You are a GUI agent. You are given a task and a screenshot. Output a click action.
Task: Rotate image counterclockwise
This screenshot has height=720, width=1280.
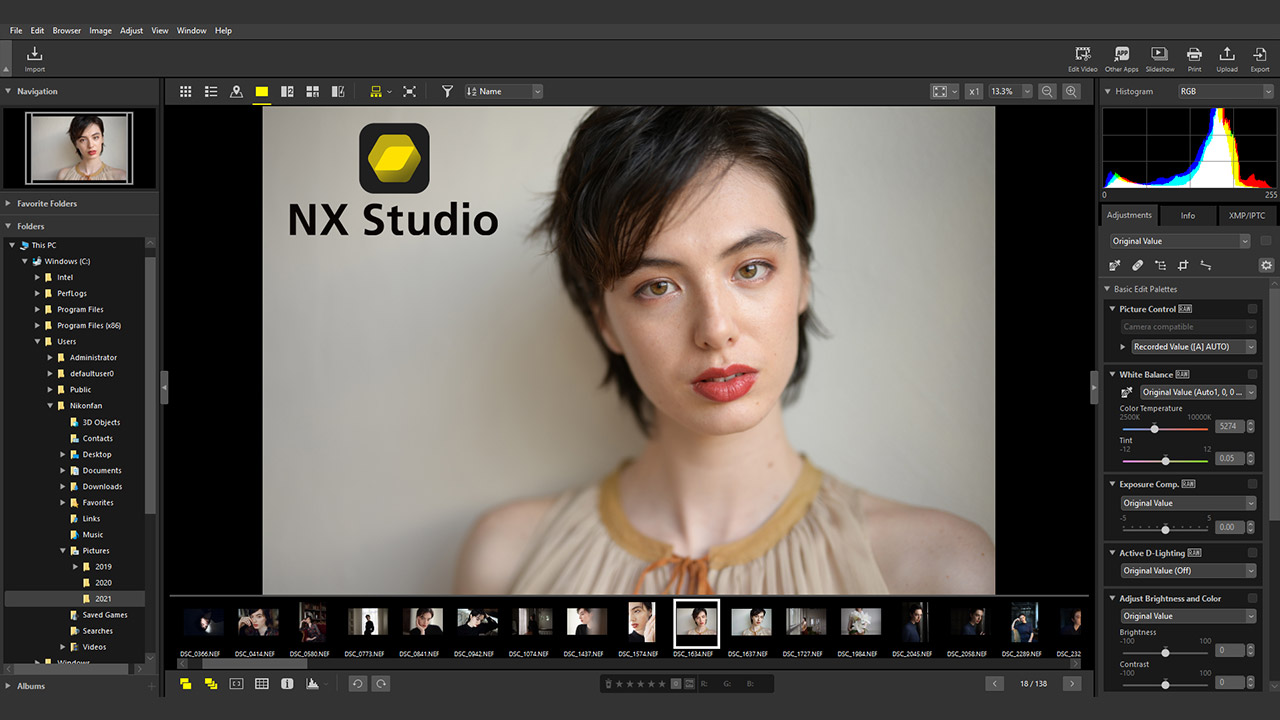pos(357,684)
